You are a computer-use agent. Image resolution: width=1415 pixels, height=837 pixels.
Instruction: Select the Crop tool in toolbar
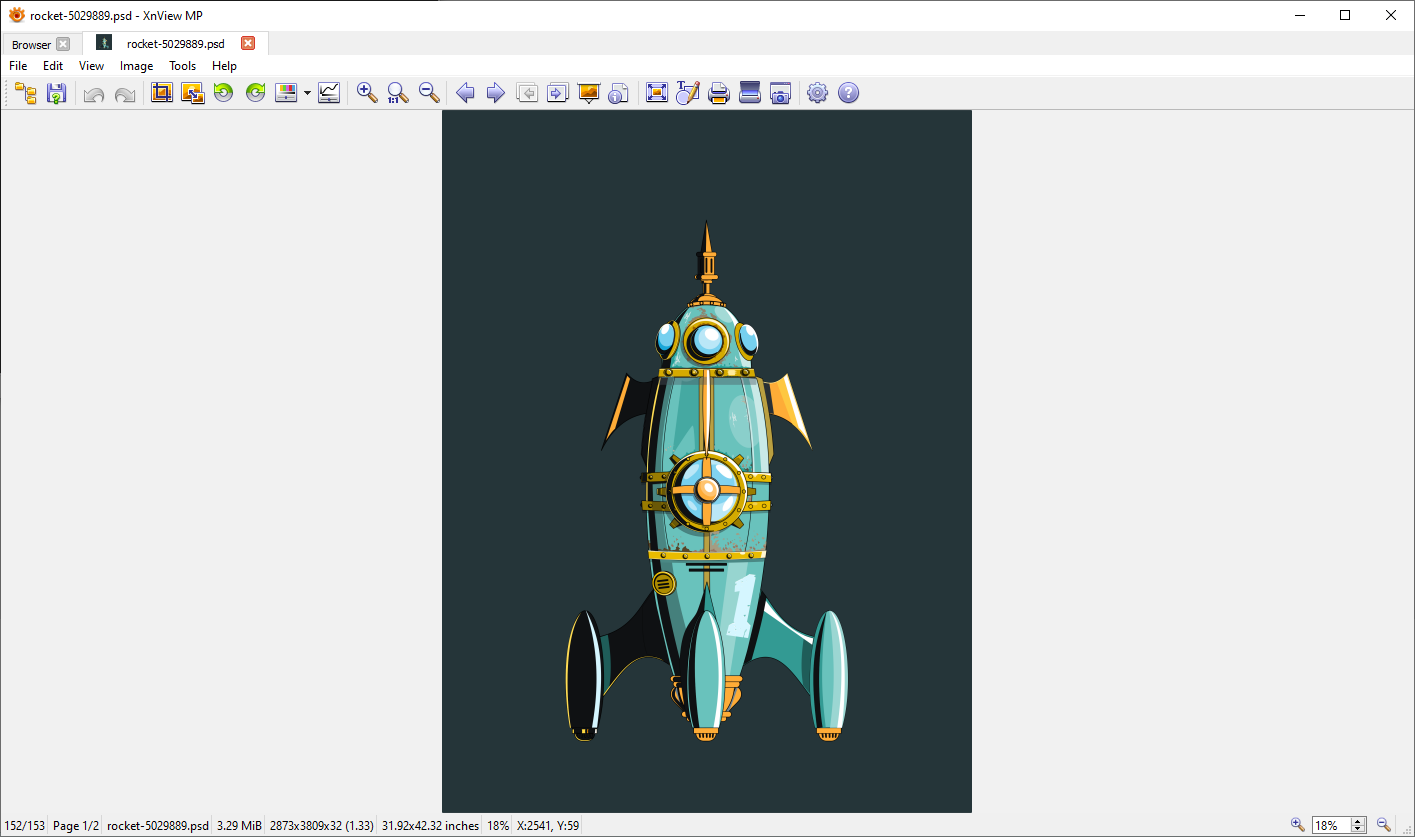[161, 93]
